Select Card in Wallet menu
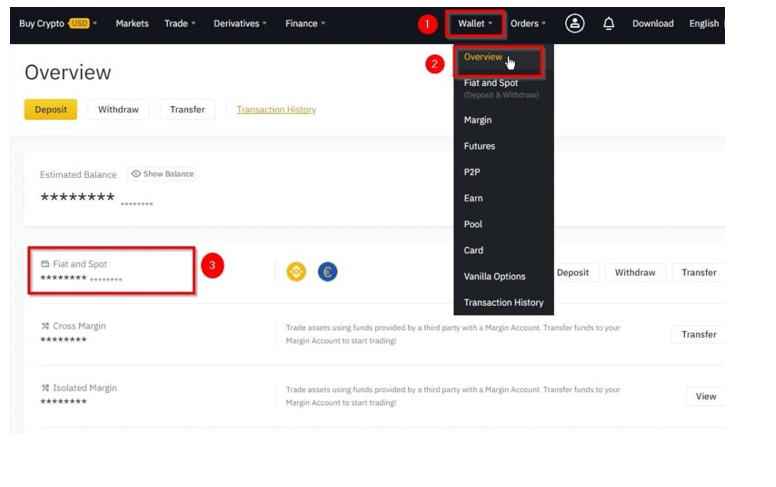 point(473,250)
